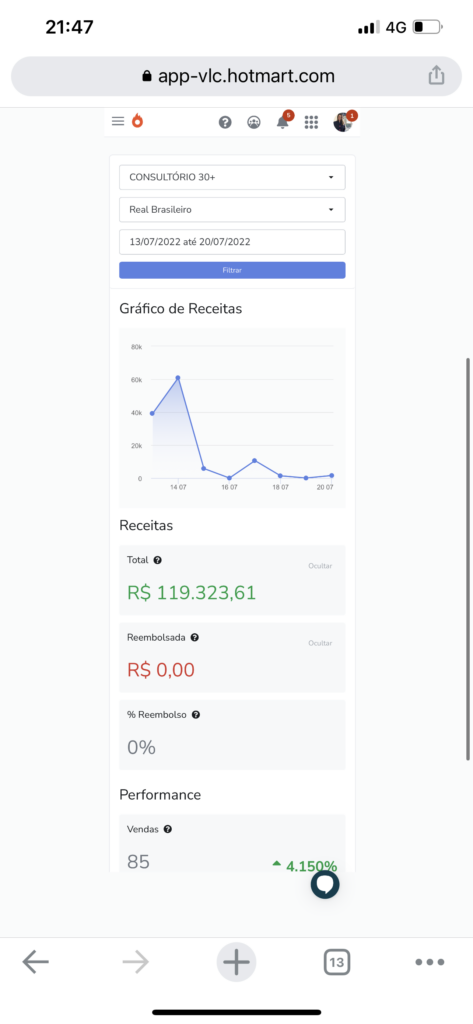Open the help question mark icon
The height and width of the screenshot is (1024, 473).
tap(225, 122)
